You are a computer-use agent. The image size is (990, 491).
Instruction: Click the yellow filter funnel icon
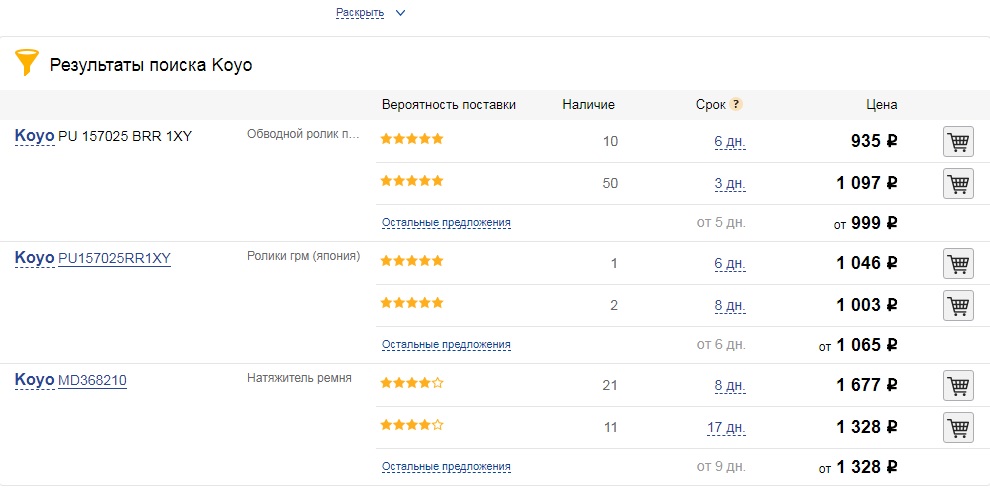point(26,63)
